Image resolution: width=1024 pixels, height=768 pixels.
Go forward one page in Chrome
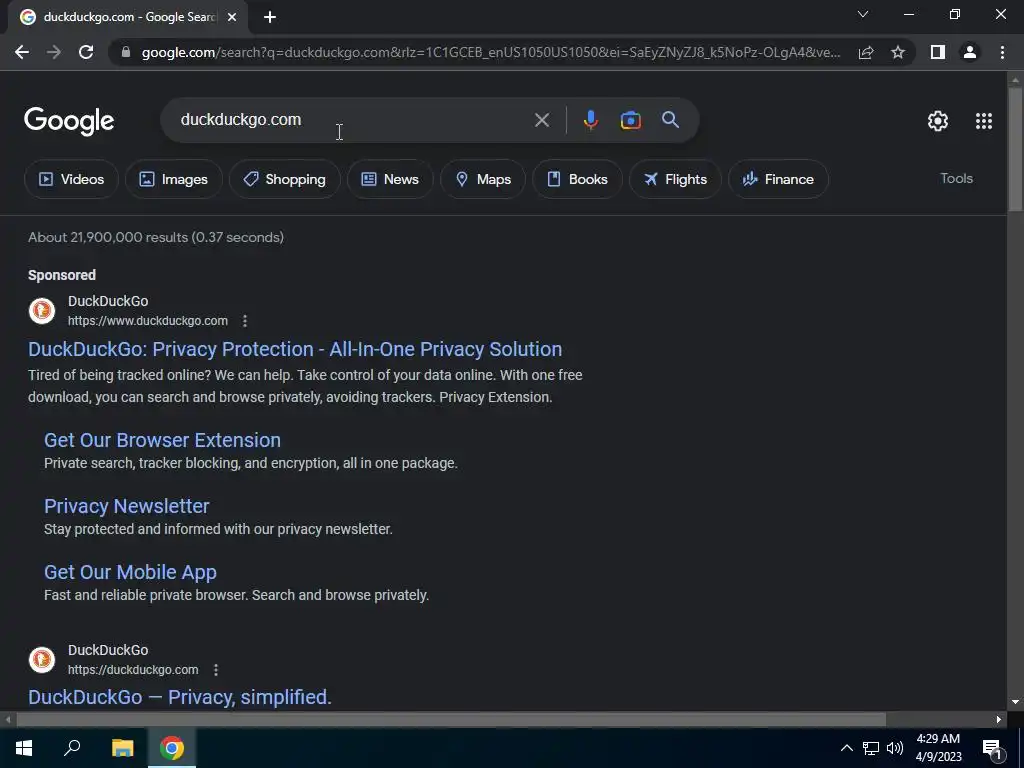point(54,52)
